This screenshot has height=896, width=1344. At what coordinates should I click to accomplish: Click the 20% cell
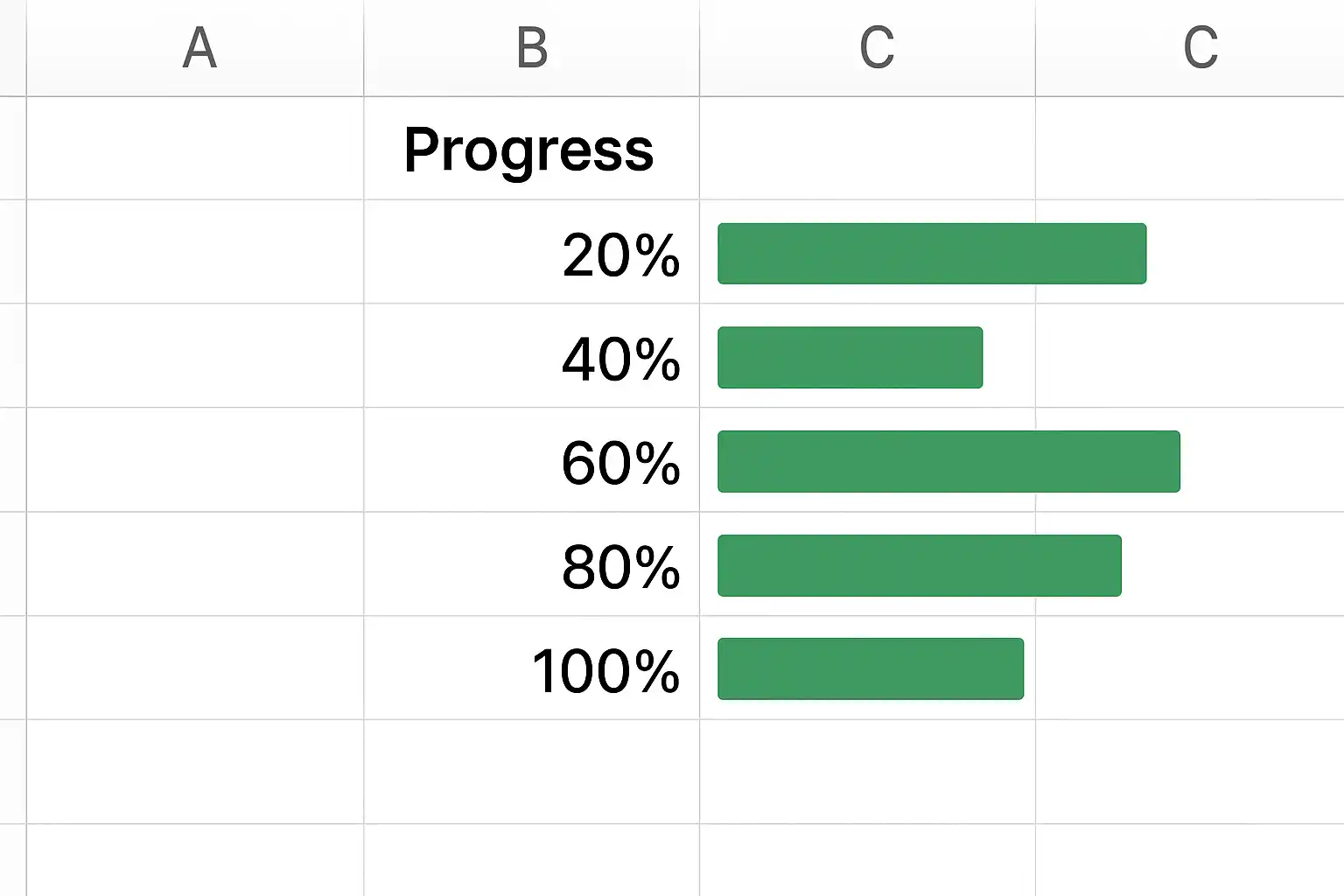pos(531,253)
